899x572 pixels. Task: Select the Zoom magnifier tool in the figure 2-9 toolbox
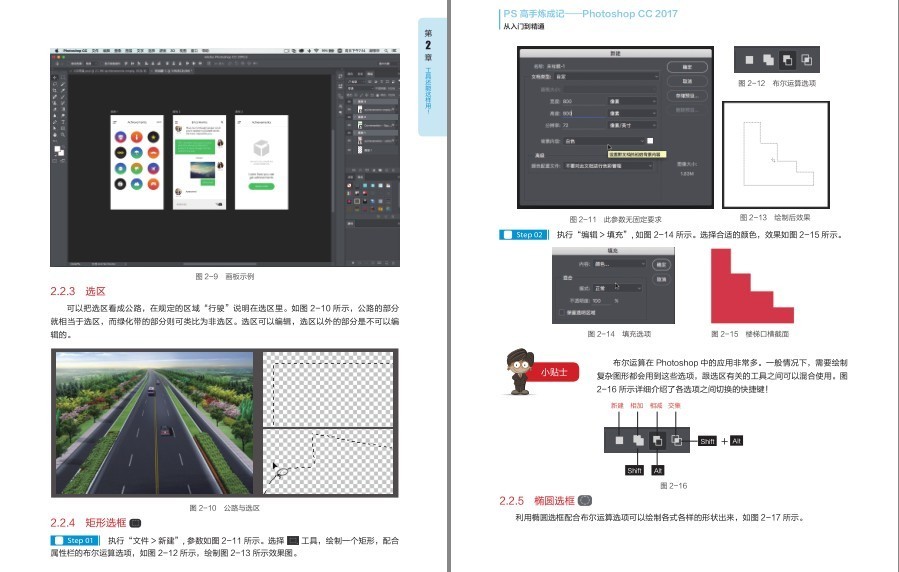click(63, 135)
